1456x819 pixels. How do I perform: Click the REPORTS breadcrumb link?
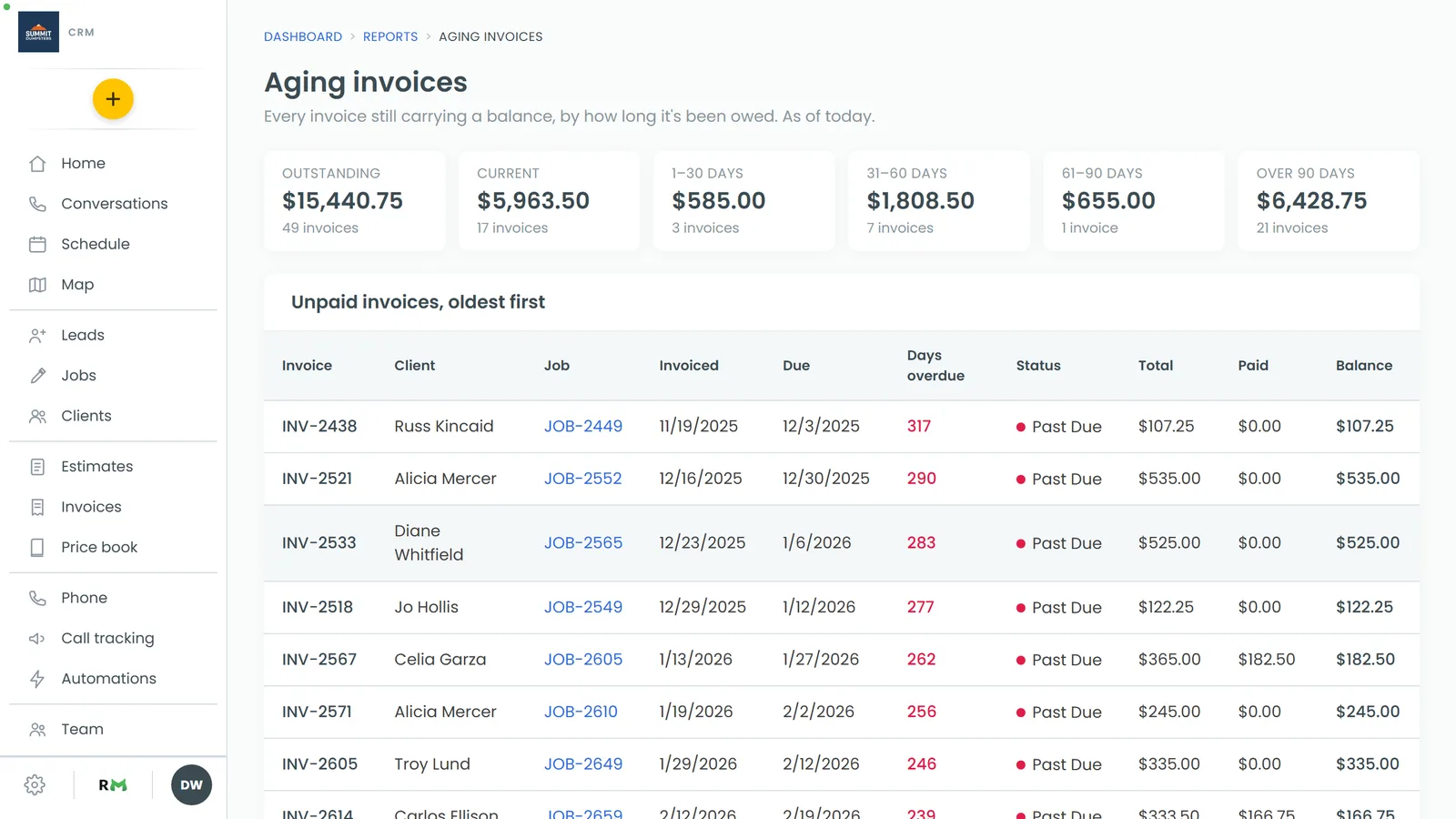pyautogui.click(x=390, y=36)
